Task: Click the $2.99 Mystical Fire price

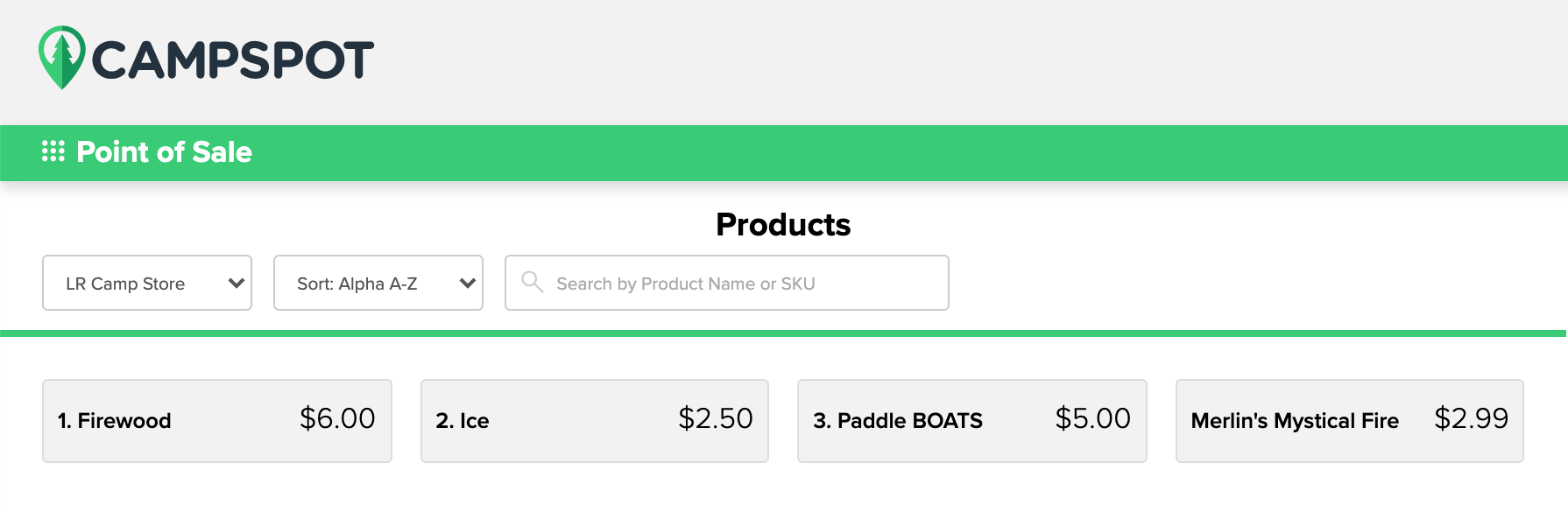Action: click(x=1471, y=420)
